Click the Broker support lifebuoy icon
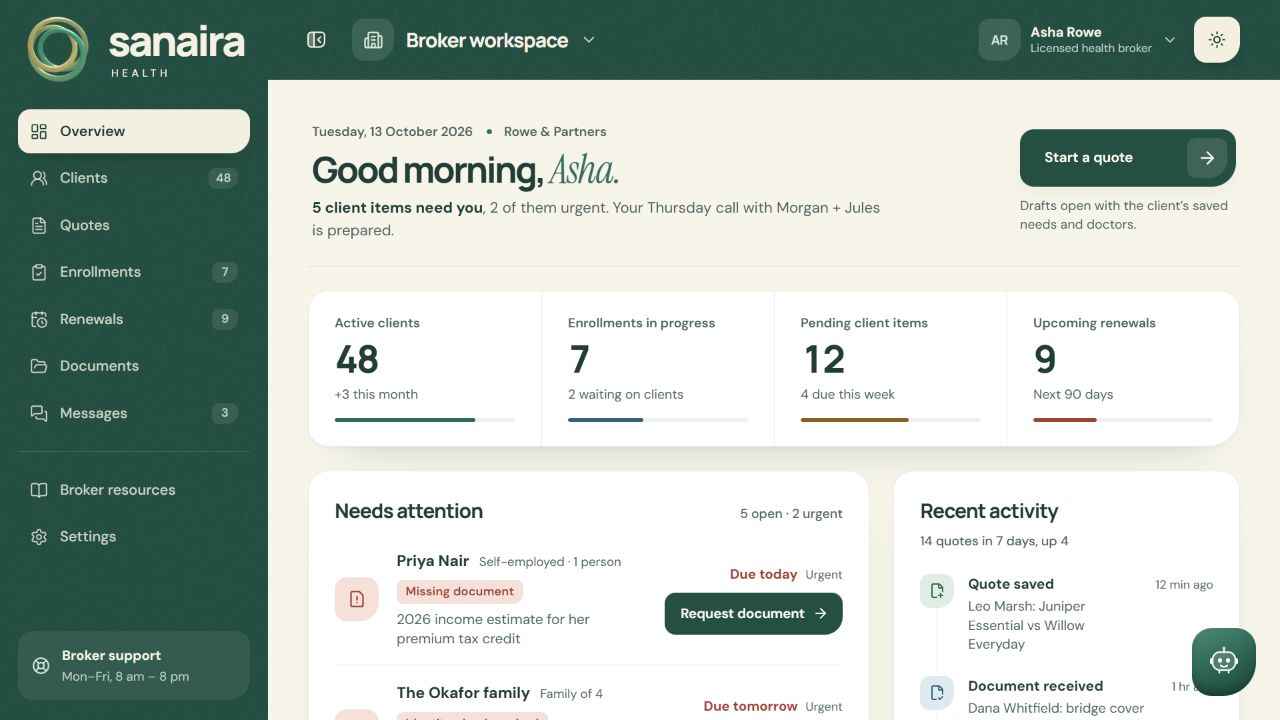Viewport: 1280px width, 720px height. [41, 666]
